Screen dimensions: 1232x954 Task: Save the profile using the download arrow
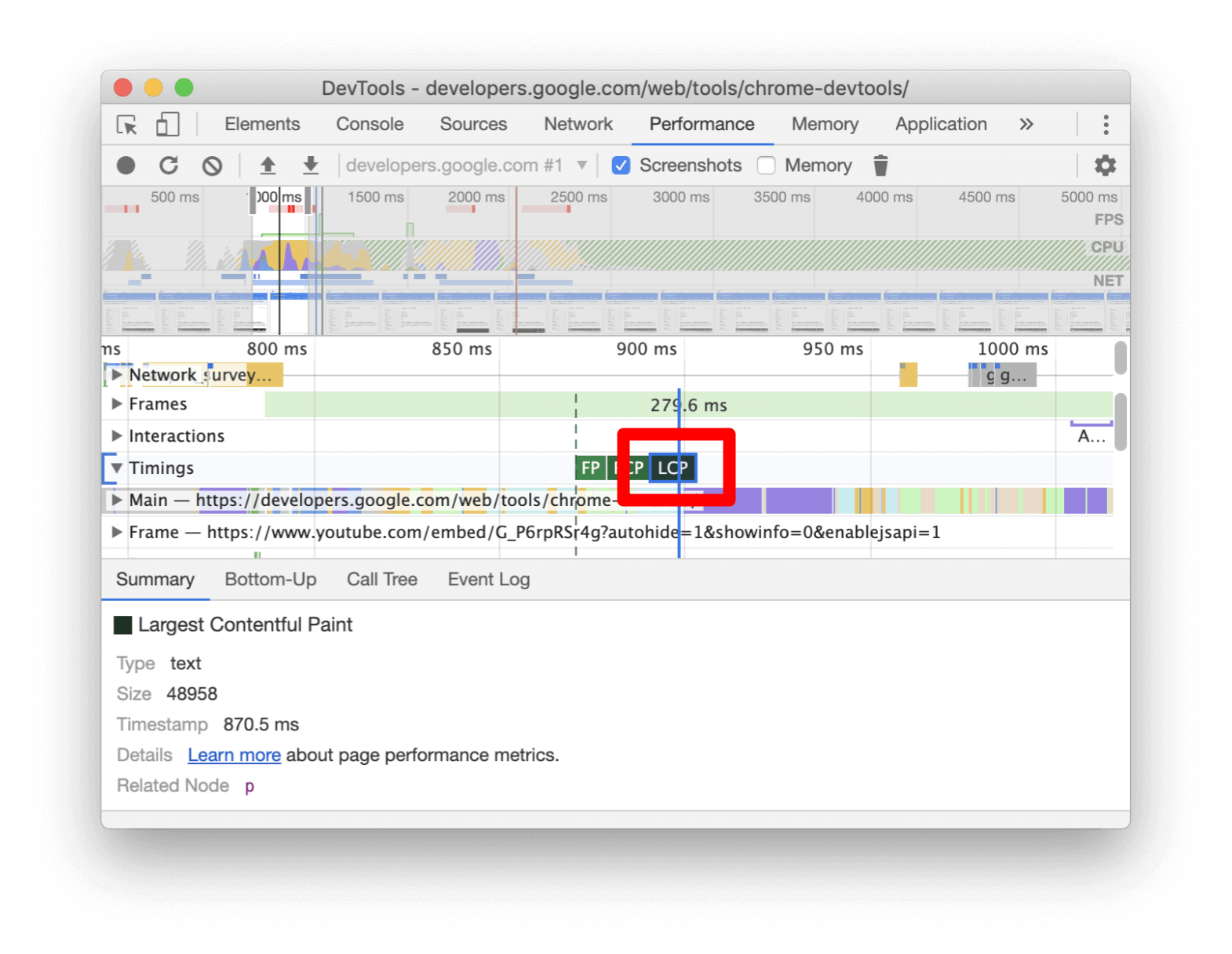coord(311,166)
